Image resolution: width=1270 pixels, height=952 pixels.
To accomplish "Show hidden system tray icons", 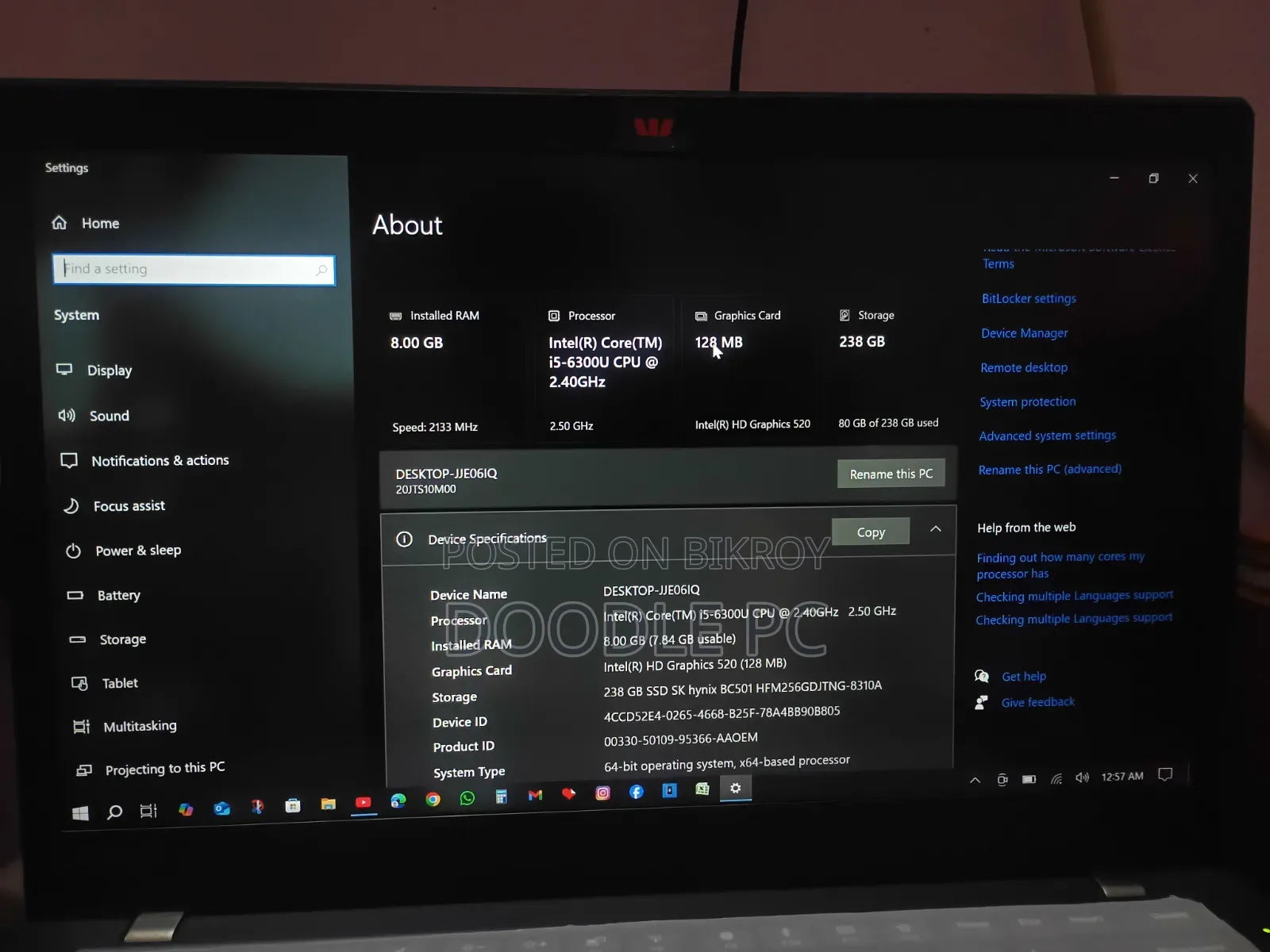I will 975,781.
